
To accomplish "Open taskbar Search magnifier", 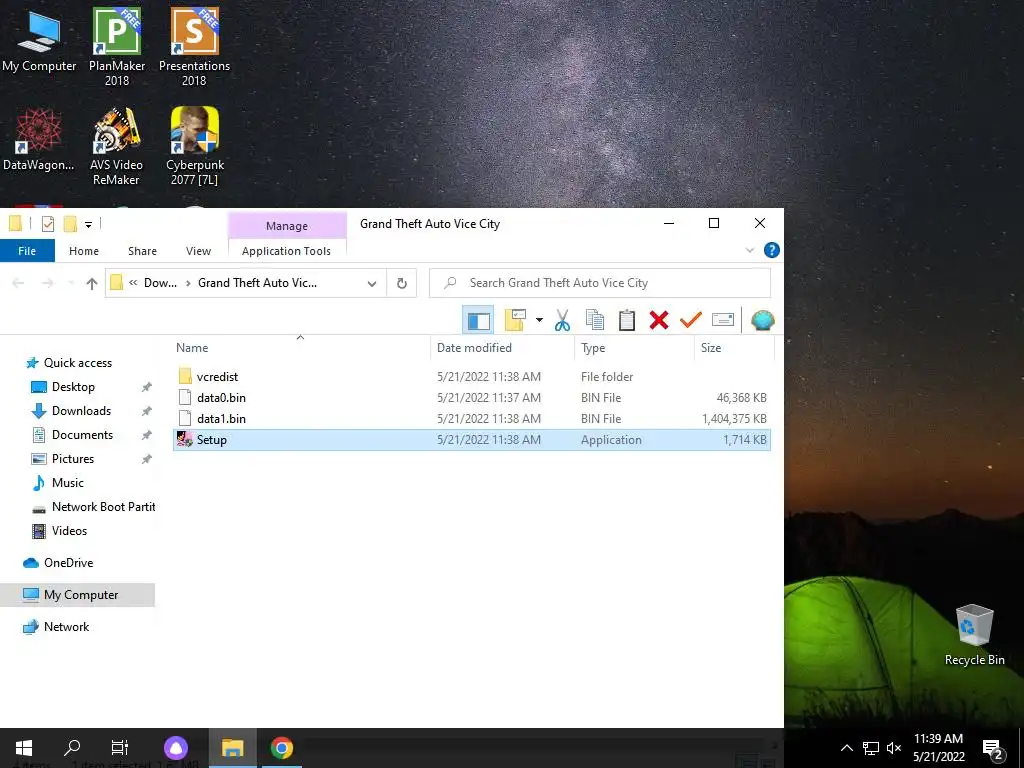I will [x=72, y=748].
